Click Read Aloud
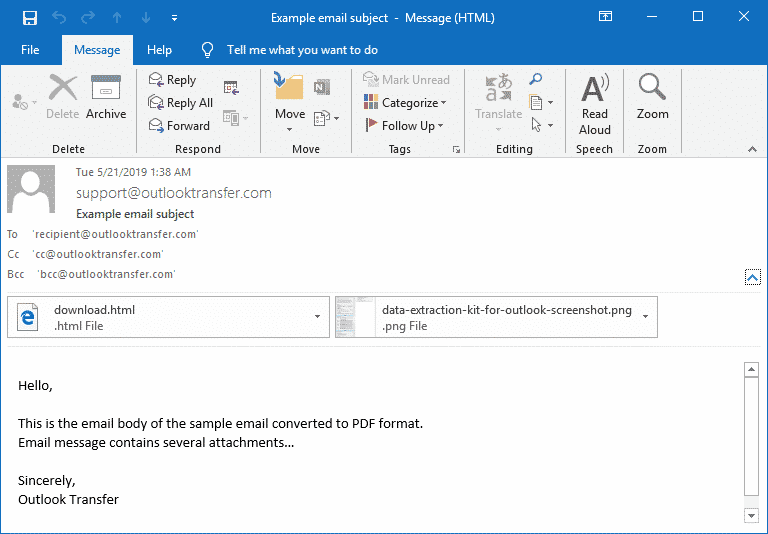Image resolution: width=768 pixels, height=534 pixels. click(595, 104)
